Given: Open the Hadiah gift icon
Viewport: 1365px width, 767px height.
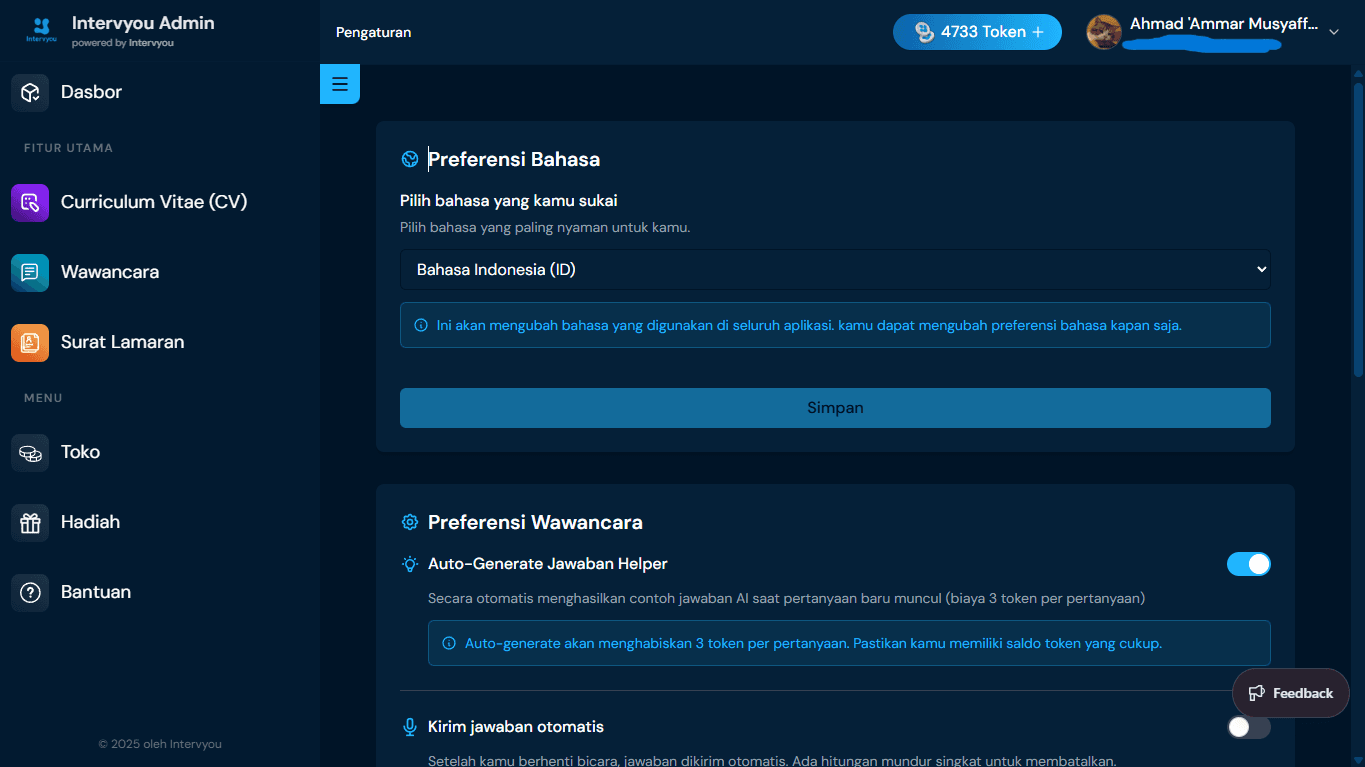Looking at the screenshot, I should tap(30, 522).
